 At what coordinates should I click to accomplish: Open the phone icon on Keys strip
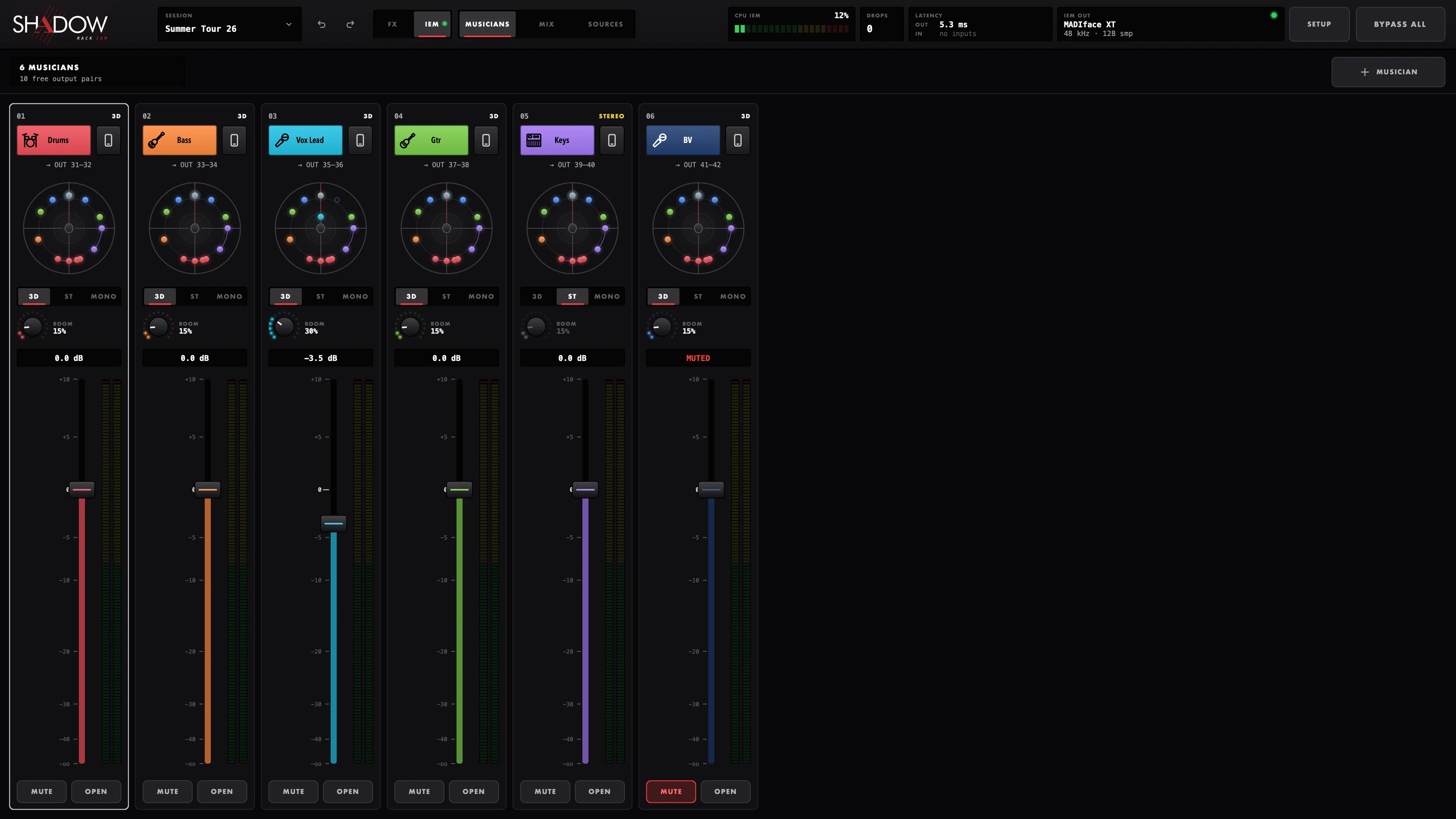[x=612, y=140]
